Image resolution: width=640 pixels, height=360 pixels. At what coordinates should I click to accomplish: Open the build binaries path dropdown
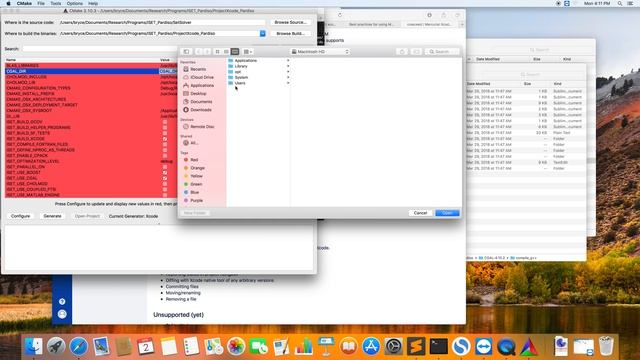262,33
